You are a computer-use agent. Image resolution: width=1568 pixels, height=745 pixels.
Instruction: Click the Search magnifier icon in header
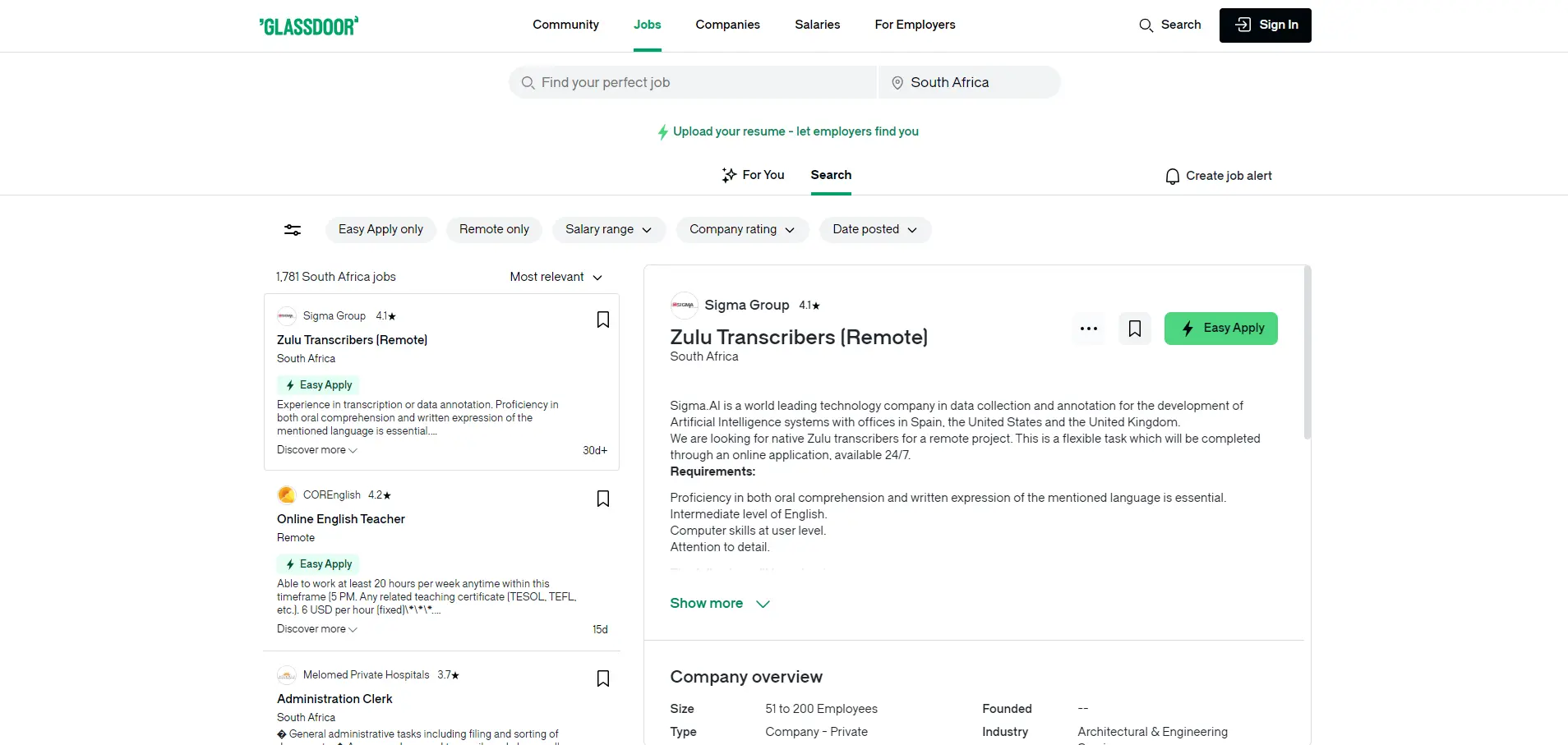pyautogui.click(x=1146, y=25)
